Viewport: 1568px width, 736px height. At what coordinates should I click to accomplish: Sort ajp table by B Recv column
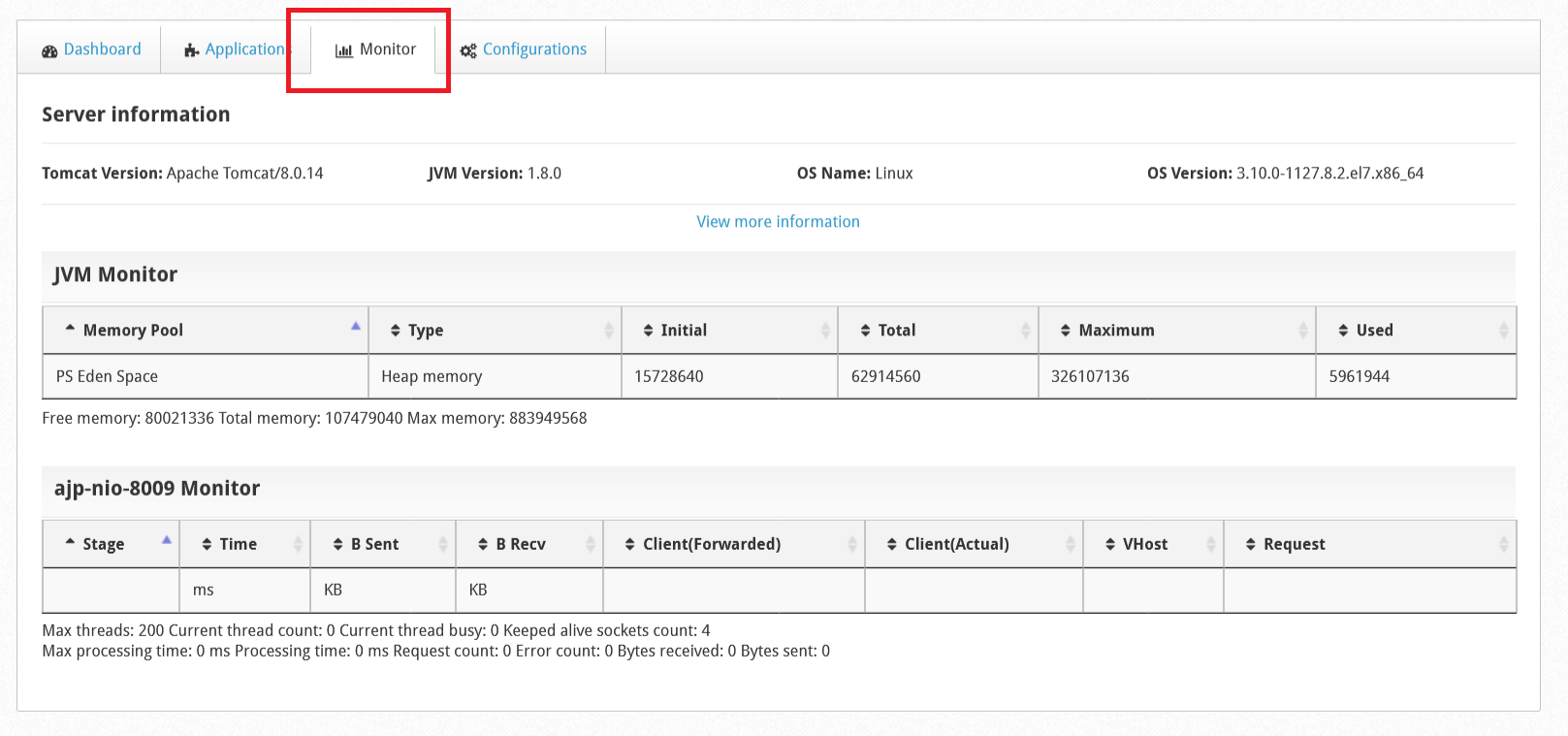click(x=529, y=544)
